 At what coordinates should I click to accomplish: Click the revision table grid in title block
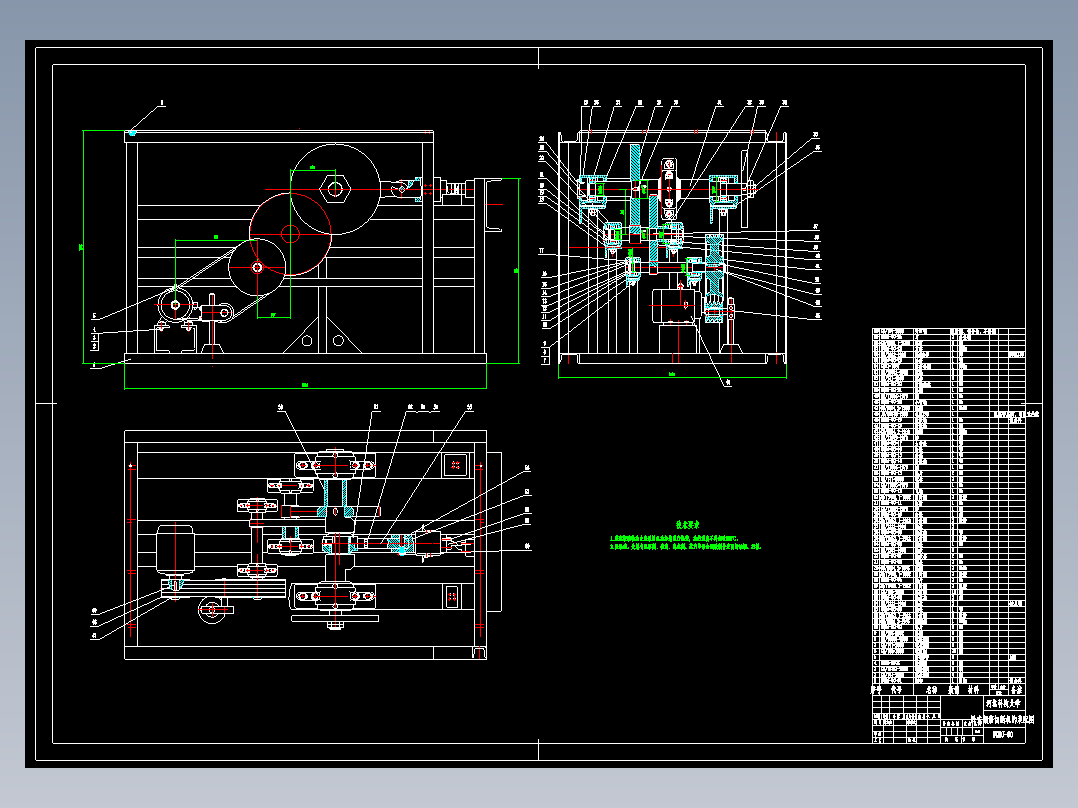coord(906,719)
